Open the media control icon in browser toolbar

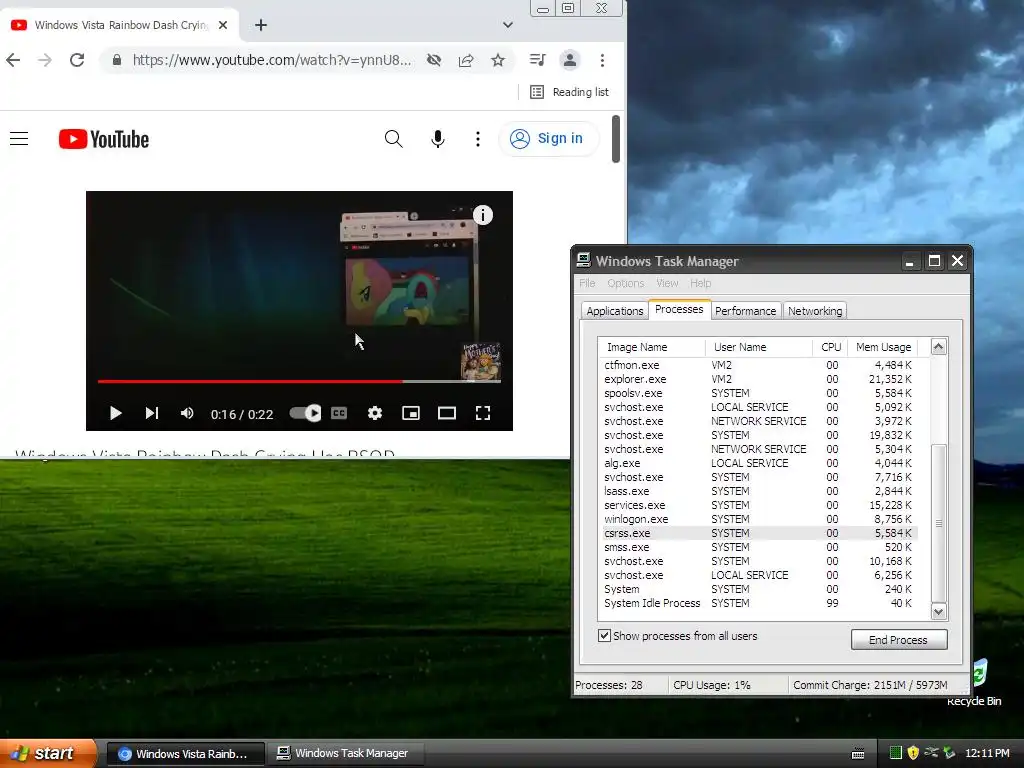point(537,60)
